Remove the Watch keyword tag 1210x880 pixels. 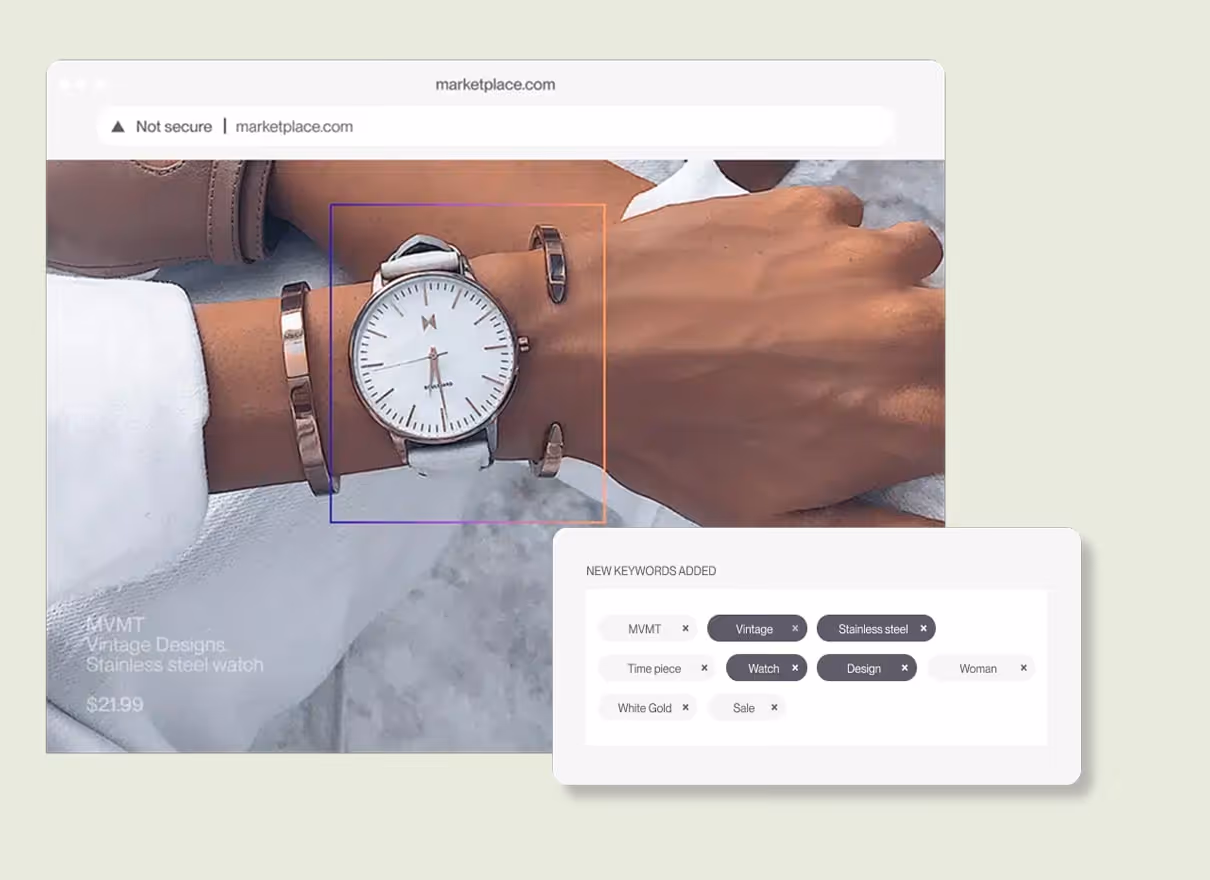click(x=795, y=668)
